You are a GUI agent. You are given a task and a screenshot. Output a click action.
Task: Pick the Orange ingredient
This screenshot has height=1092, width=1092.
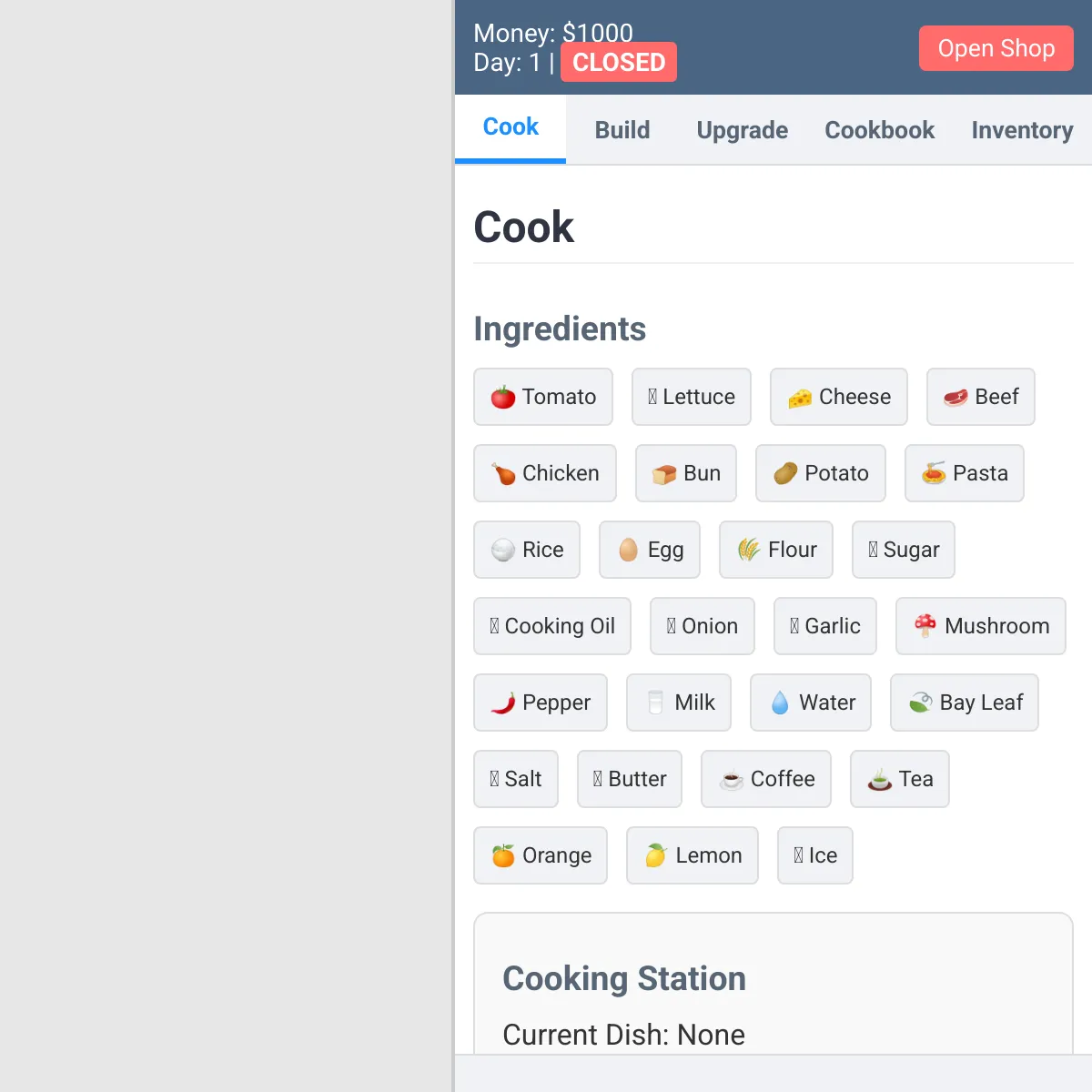tap(541, 855)
